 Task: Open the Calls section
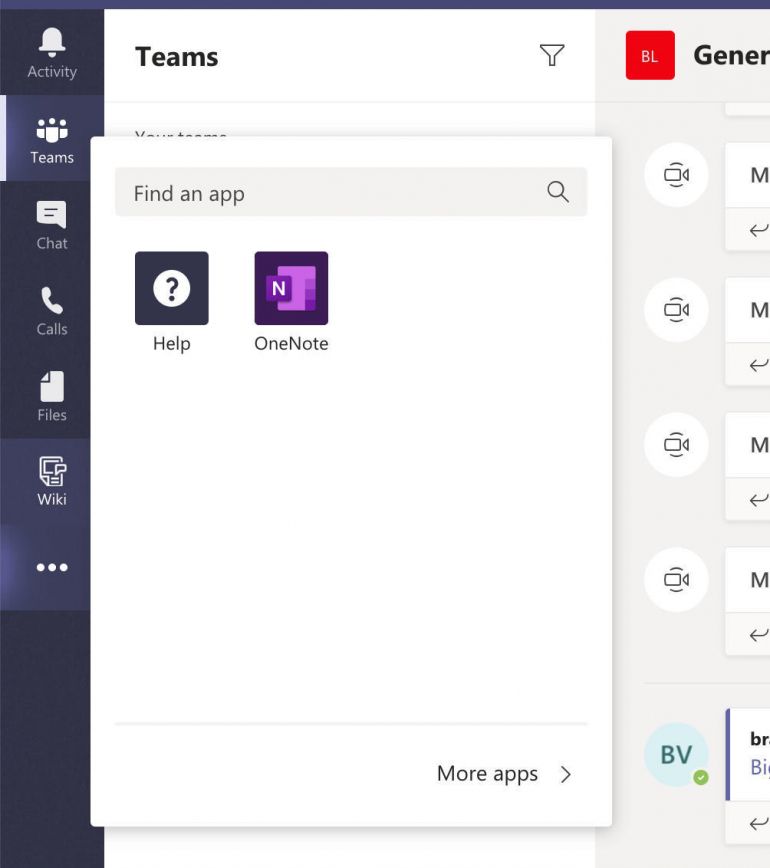pos(51,310)
